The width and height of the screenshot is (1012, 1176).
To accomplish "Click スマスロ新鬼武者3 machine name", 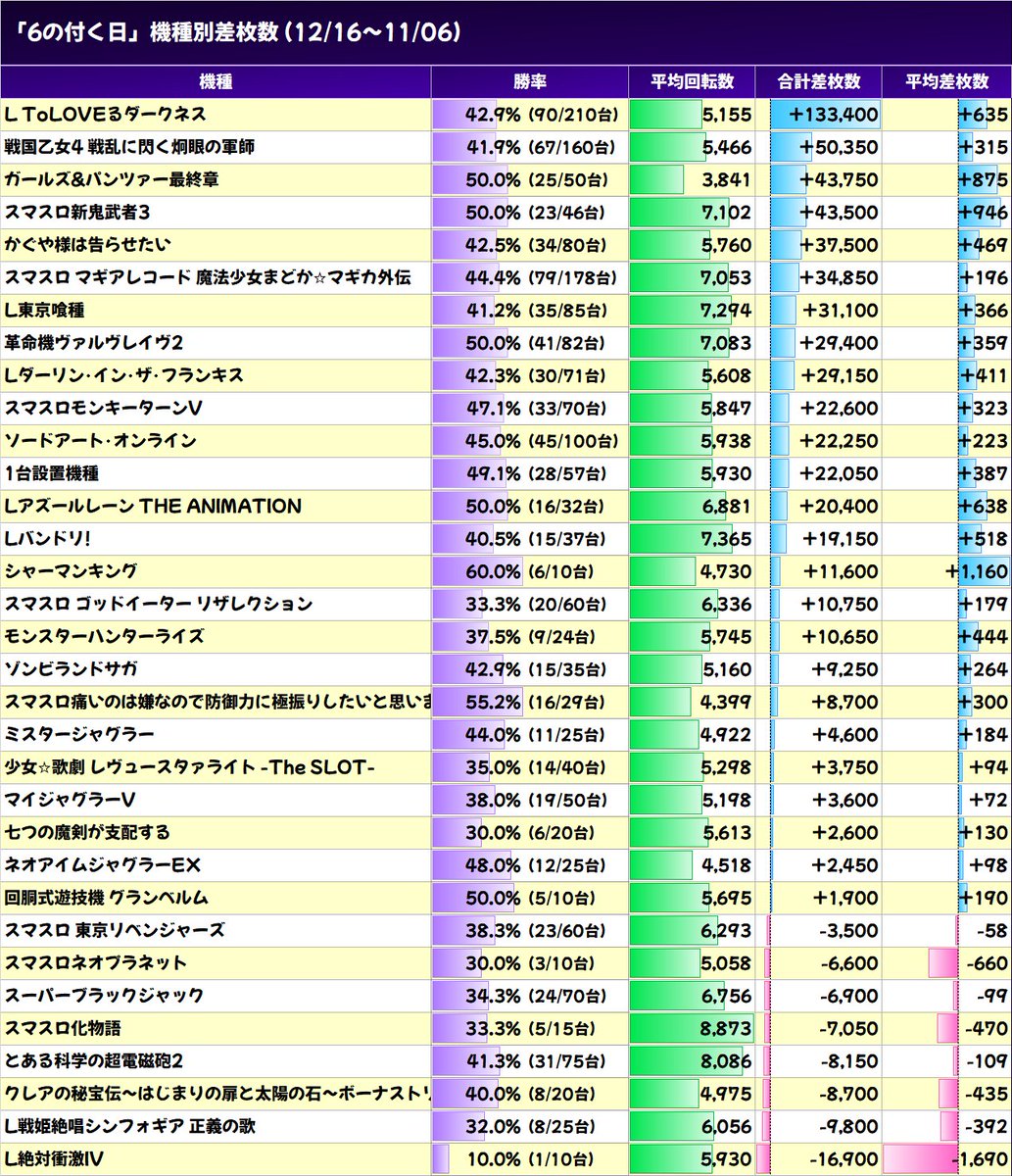I will (77, 213).
